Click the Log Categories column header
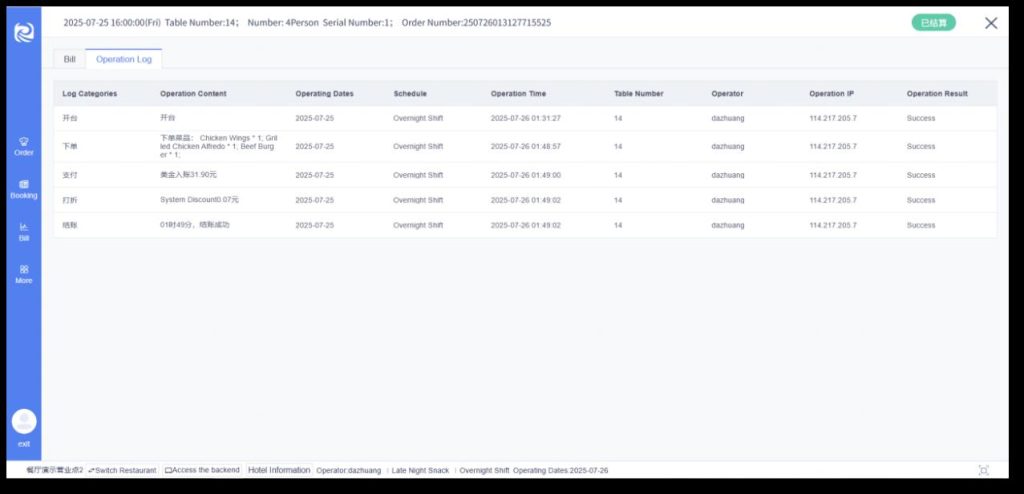Image resolution: width=1024 pixels, height=494 pixels. 90,94
